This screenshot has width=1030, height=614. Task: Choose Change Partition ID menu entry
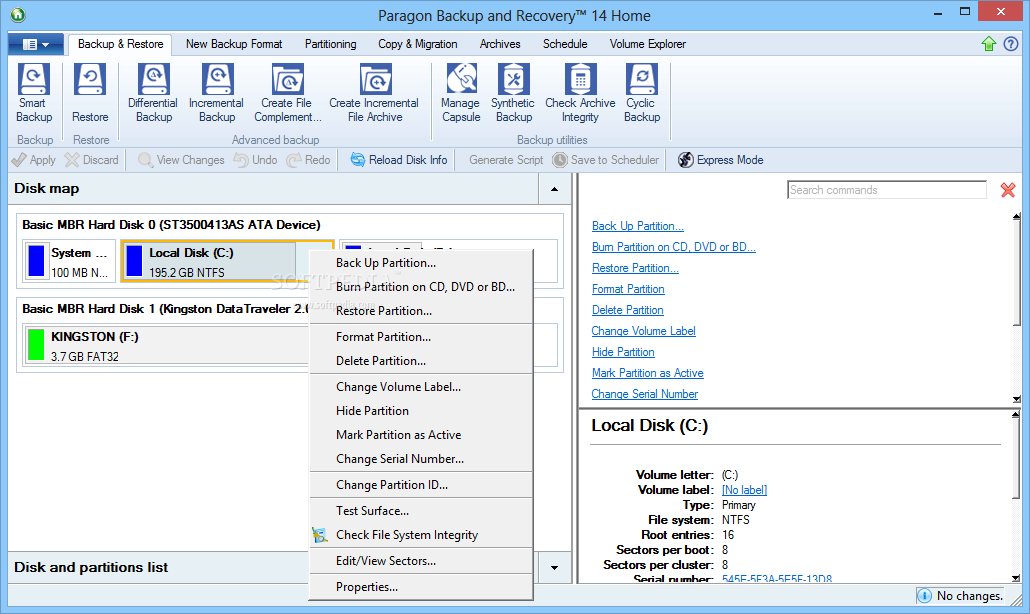421,485
